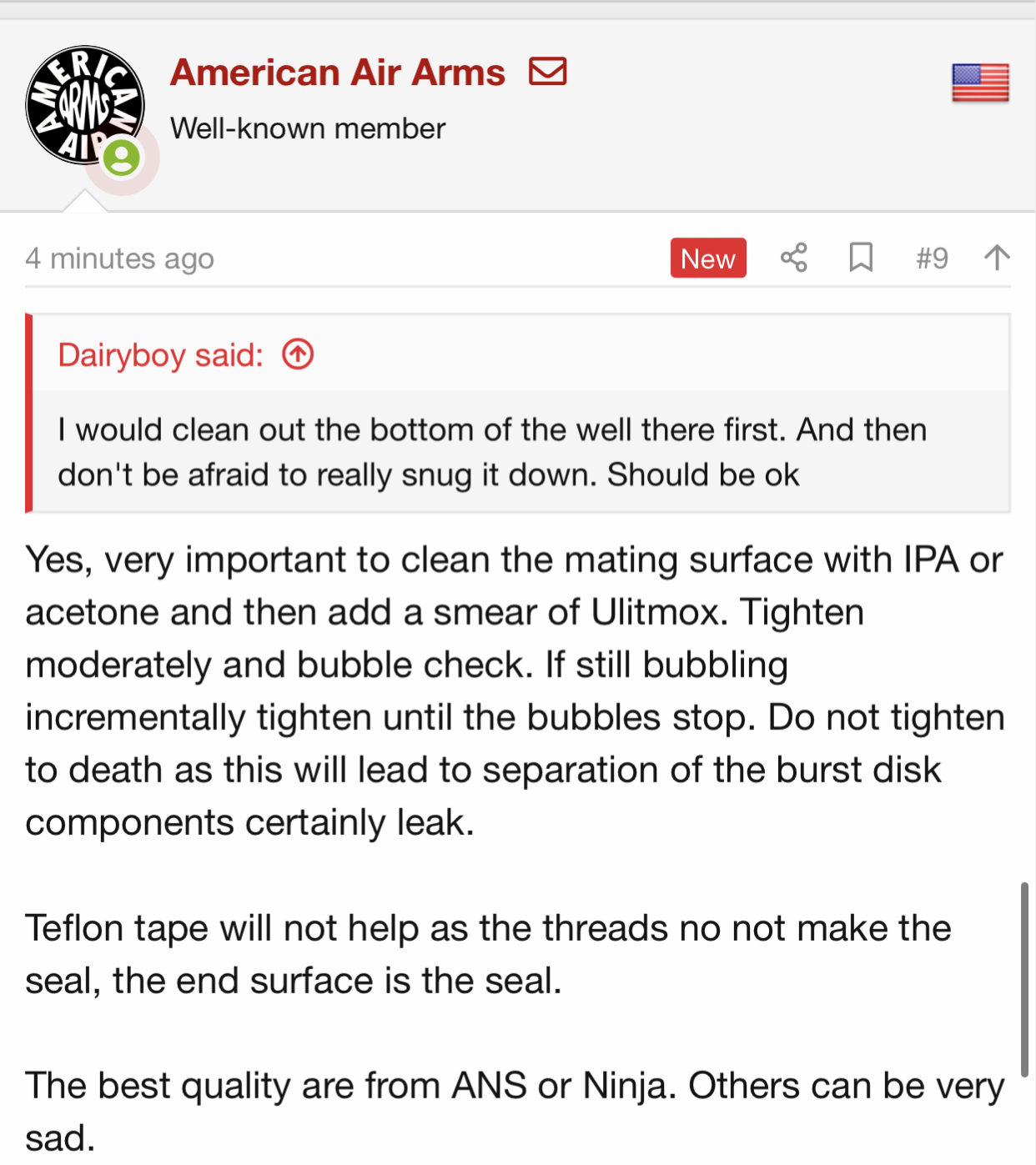The image size is (1036, 1165).
Task: Open the #9 post permalink
Action: point(932,258)
